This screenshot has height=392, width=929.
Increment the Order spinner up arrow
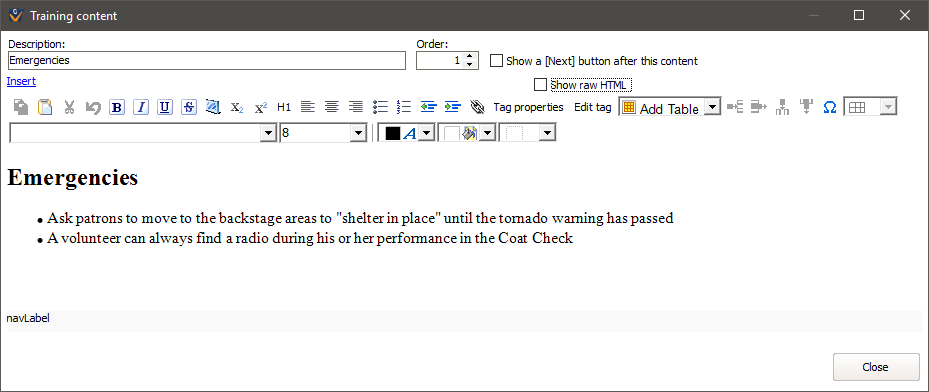coord(470,56)
